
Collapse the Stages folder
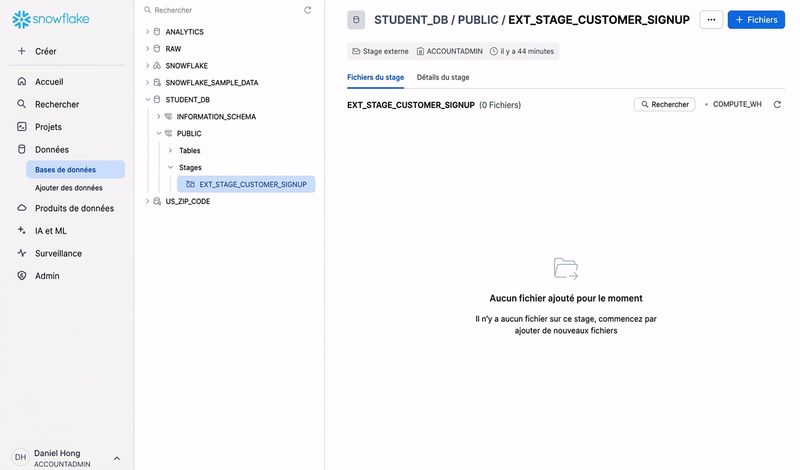[170, 167]
